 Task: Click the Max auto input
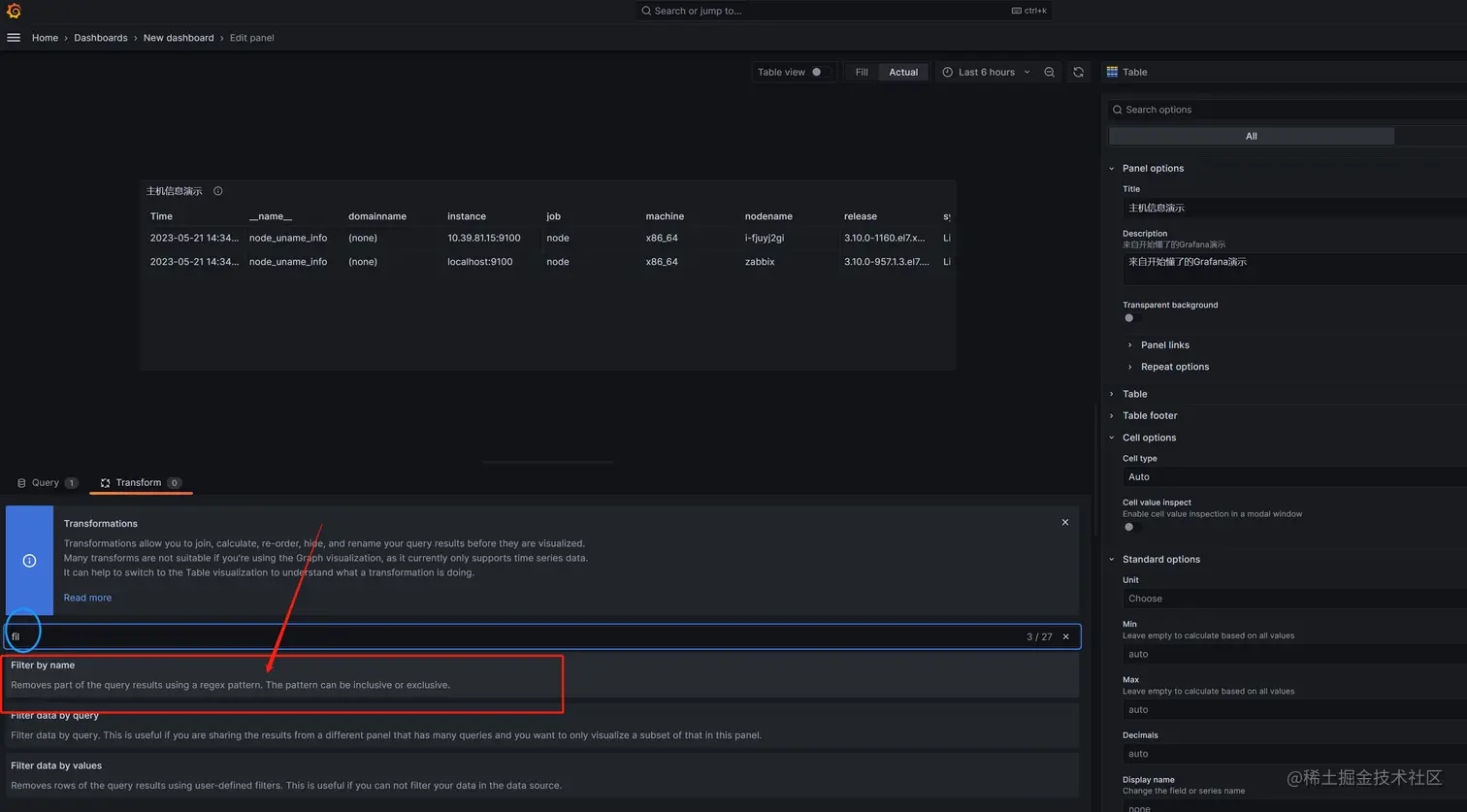click(x=1294, y=709)
